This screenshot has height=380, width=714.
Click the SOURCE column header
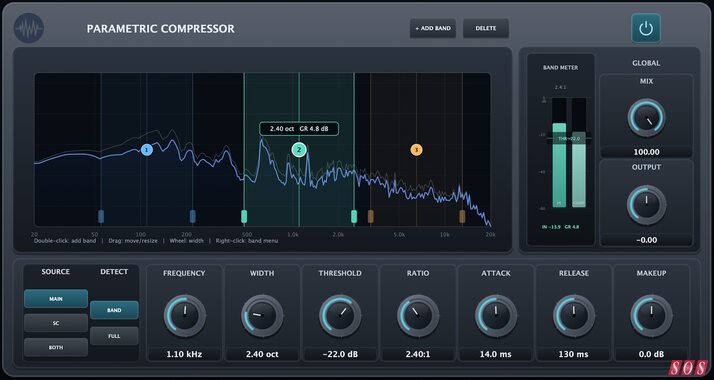pyautogui.click(x=56, y=272)
